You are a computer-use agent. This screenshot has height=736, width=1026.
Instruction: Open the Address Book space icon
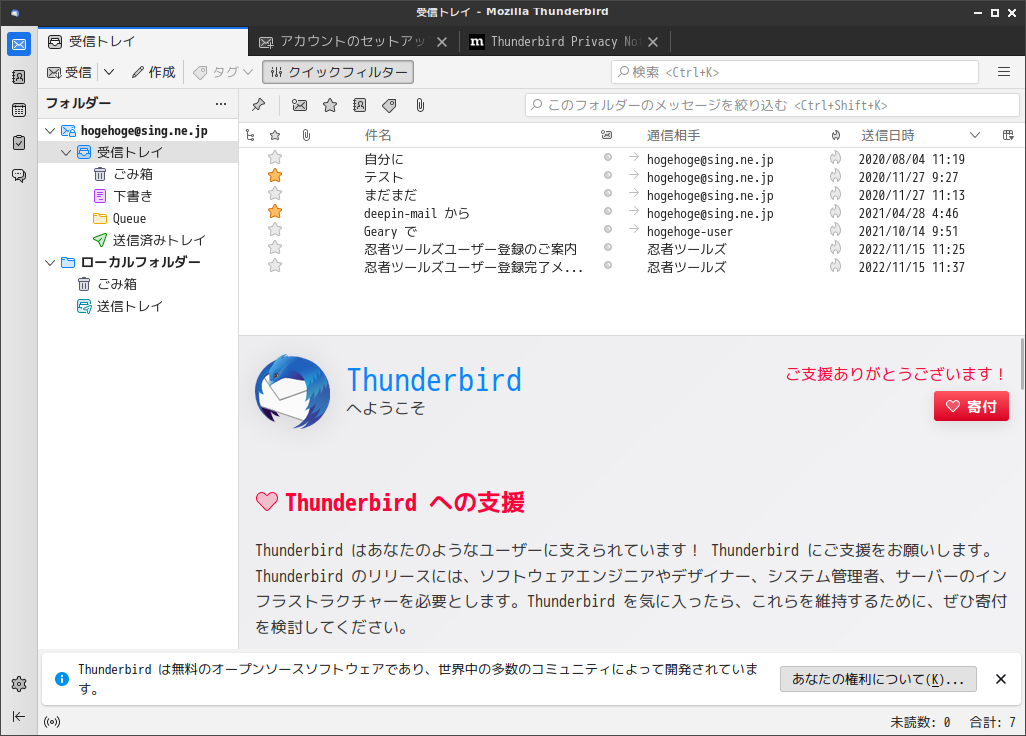click(19, 77)
